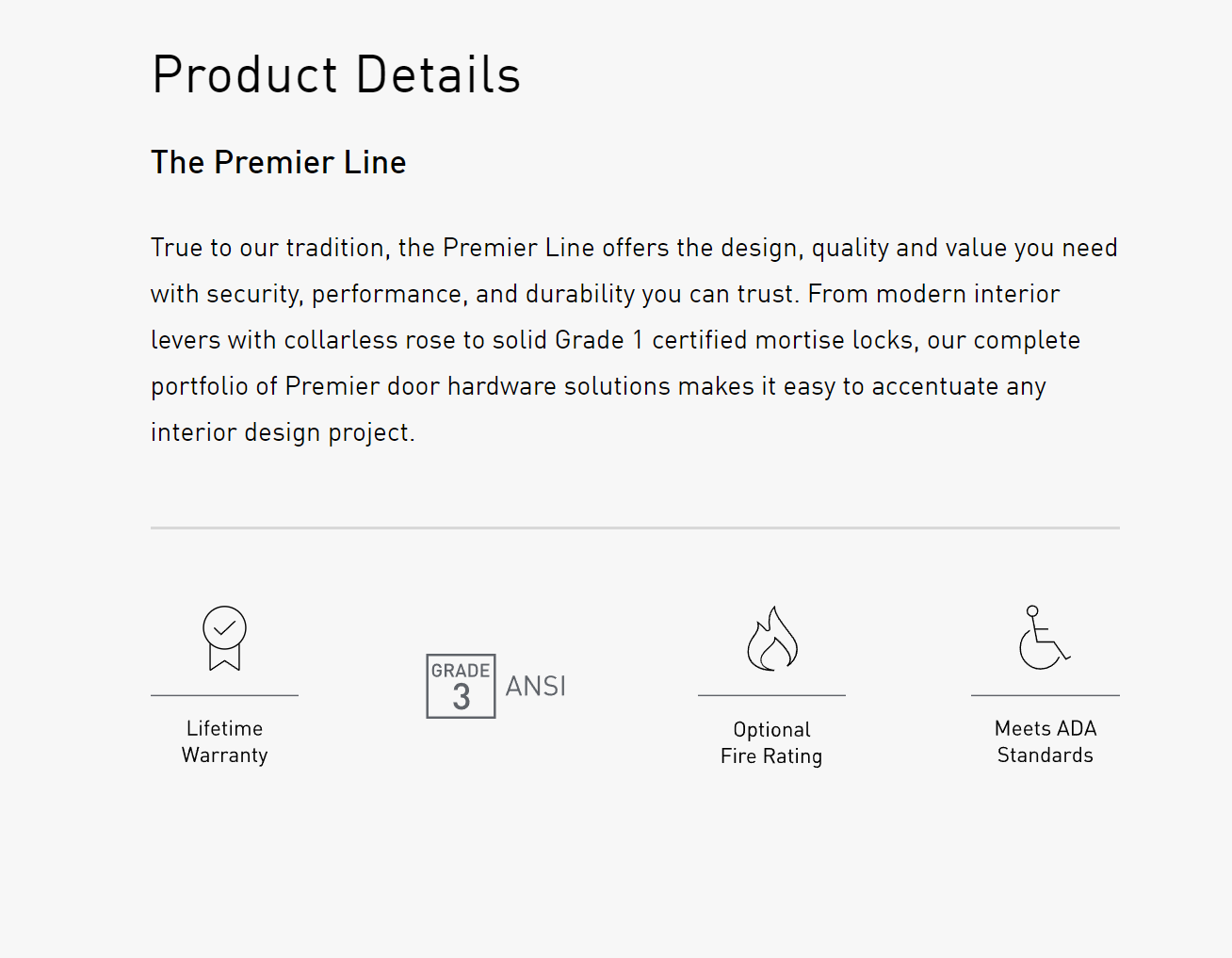Click the Grade 3 boxed icon
This screenshot has height=958, width=1232.
pyautogui.click(x=461, y=686)
